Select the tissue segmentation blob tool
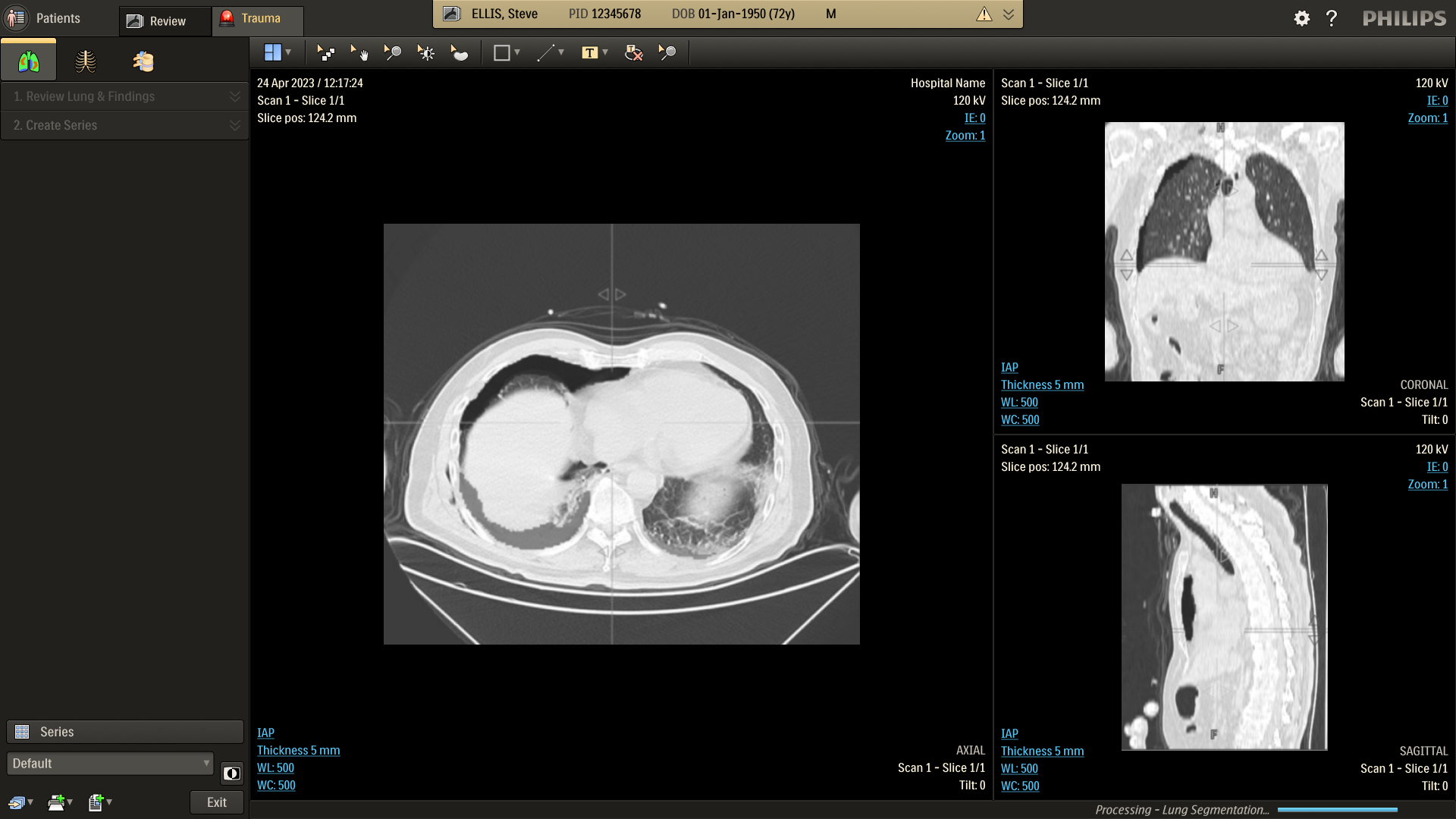 click(x=460, y=52)
